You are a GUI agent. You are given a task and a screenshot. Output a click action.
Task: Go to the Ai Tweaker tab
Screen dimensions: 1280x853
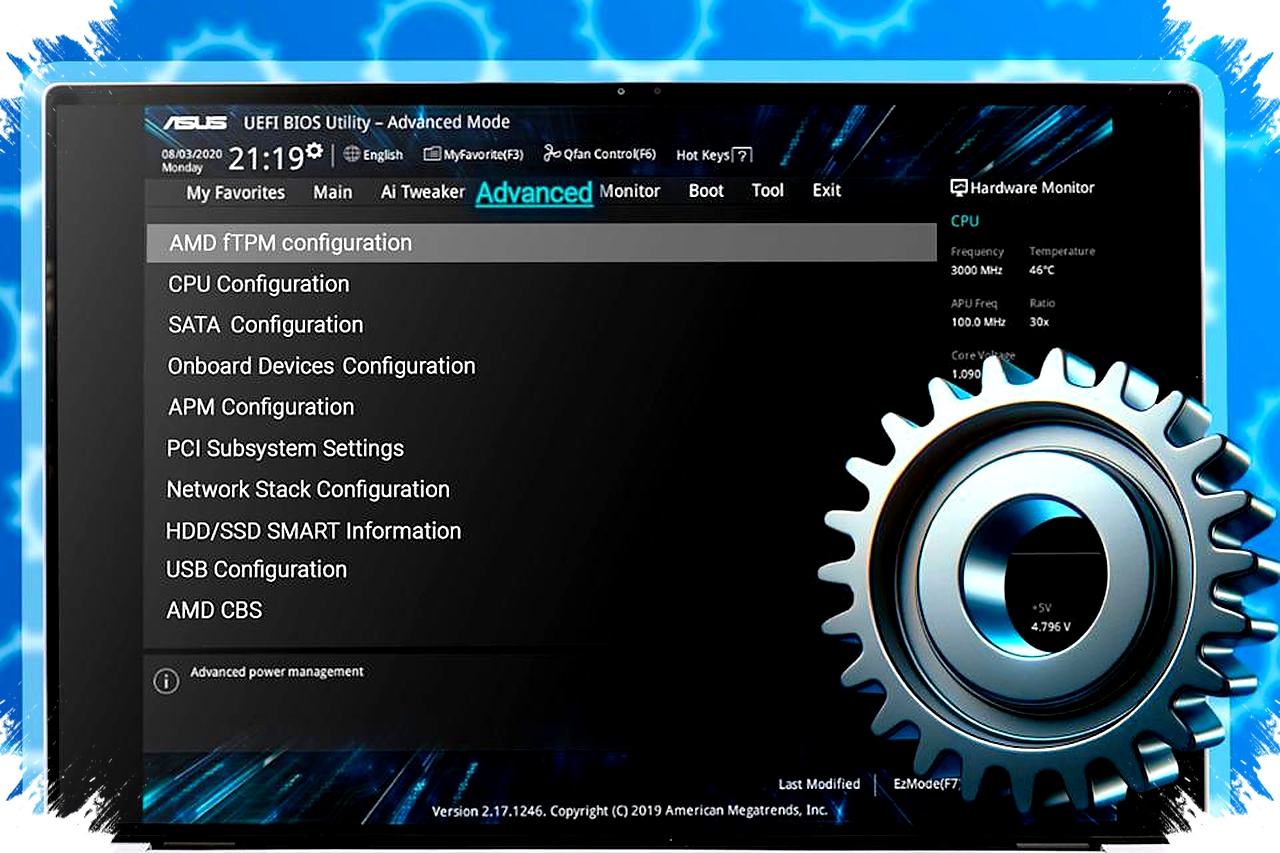pos(422,192)
